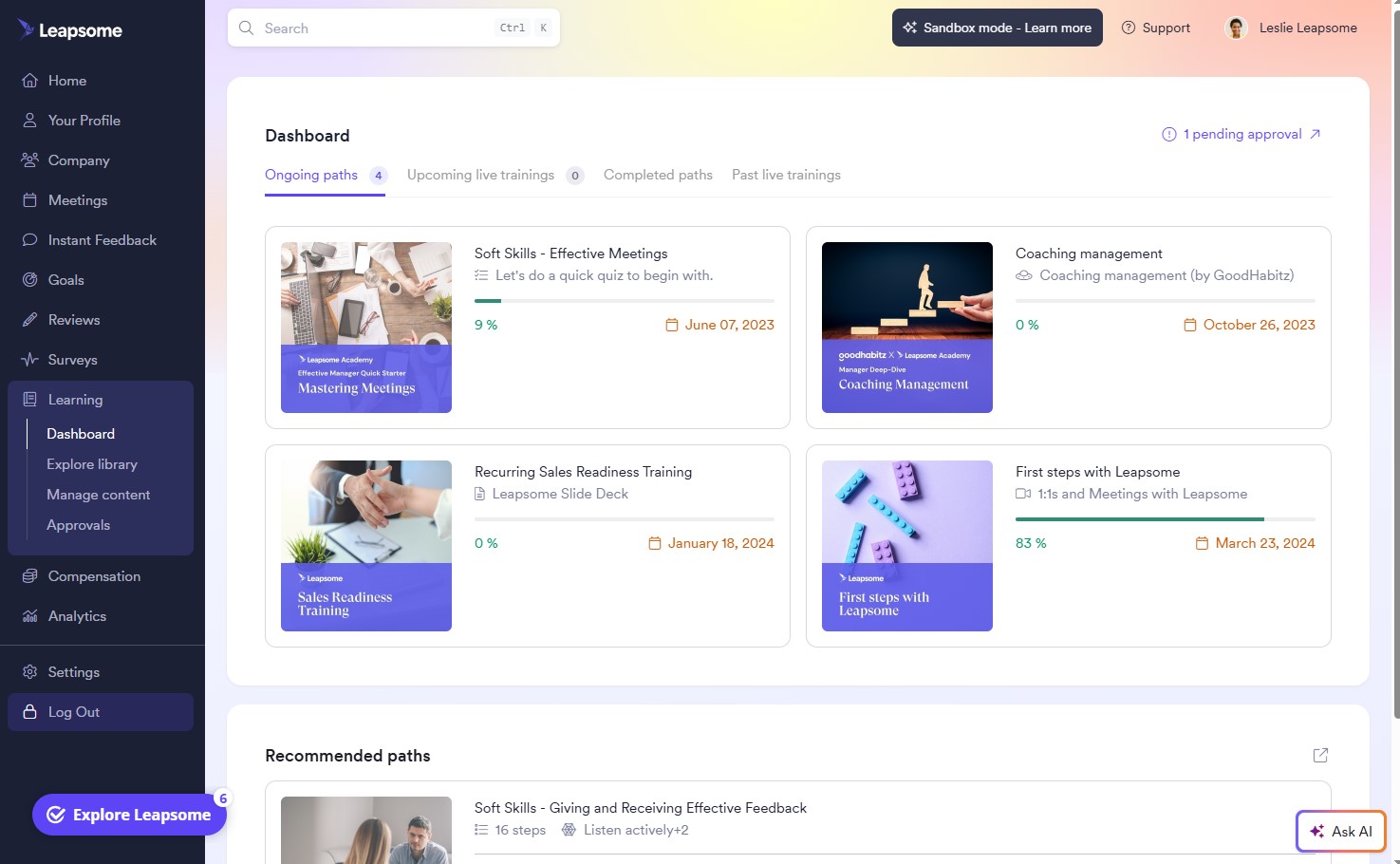This screenshot has width=1400, height=864.
Task: Click the skill icon beside Listen actively+2
Action: (569, 830)
